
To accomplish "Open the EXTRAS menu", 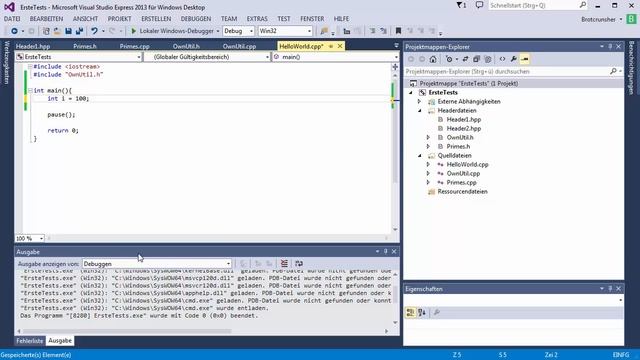I will pyautogui.click(x=257, y=19).
